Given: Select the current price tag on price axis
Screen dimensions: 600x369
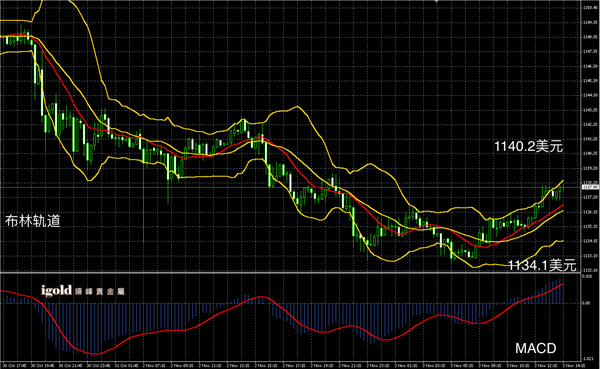Looking at the screenshot, I should click(590, 187).
